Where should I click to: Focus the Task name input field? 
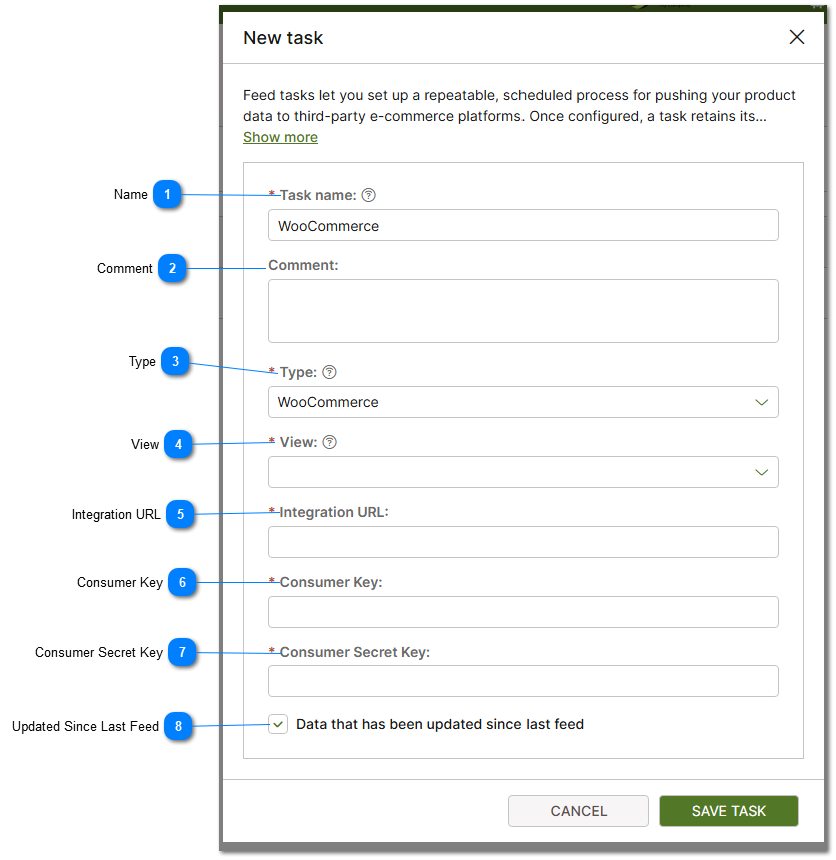coord(523,225)
